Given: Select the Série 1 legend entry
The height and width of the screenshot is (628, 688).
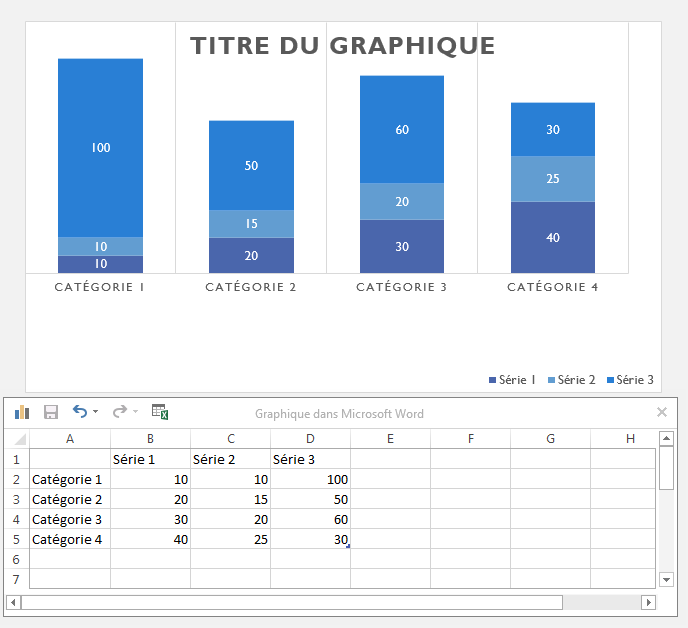Looking at the screenshot, I should coord(512,380).
